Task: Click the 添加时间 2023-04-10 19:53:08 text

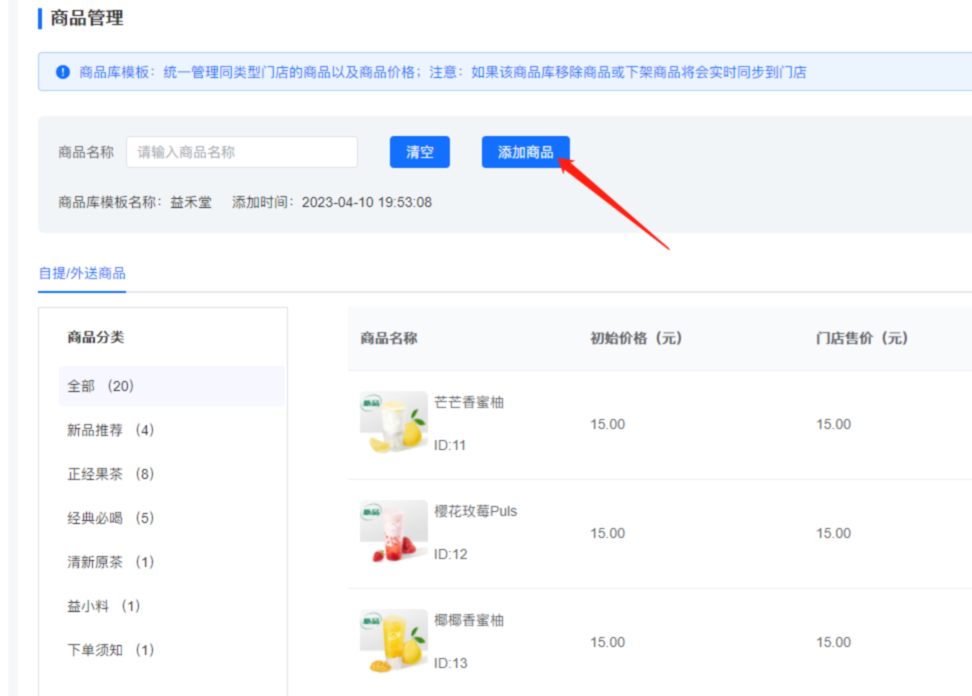Action: point(332,203)
